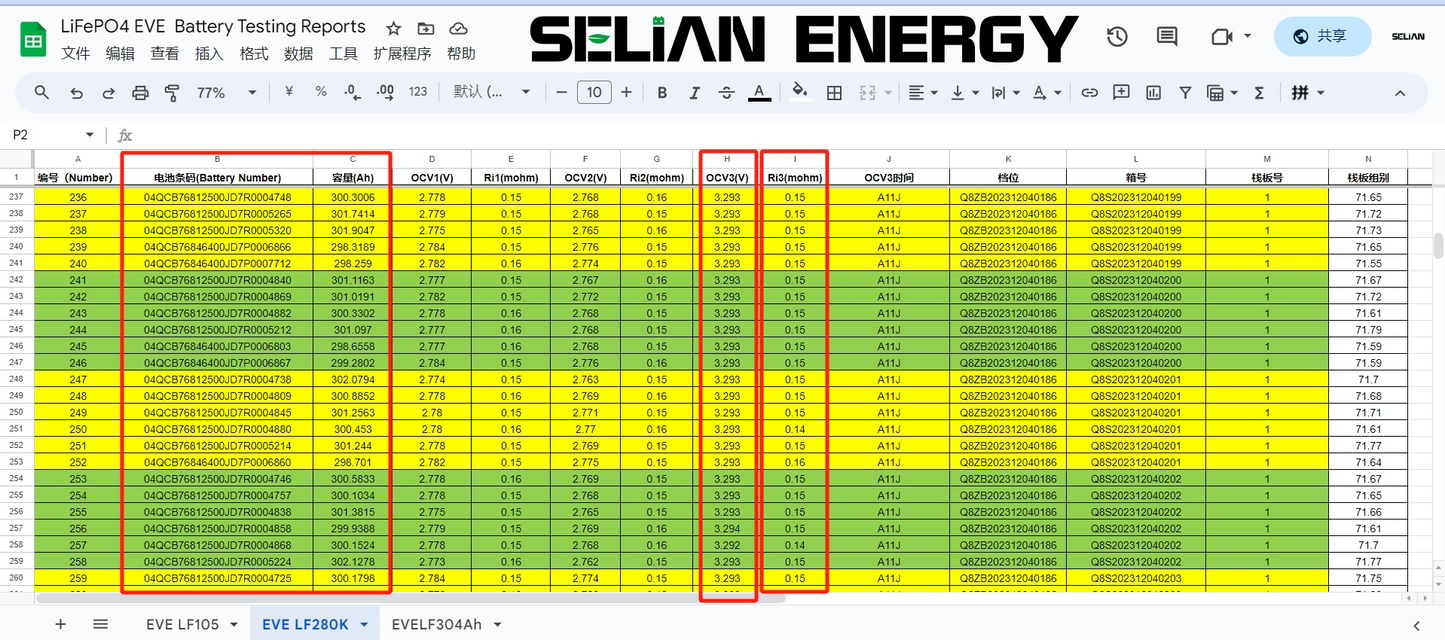Open the 77% zoom dropdown
This screenshot has width=1445, height=640.
tap(223, 93)
